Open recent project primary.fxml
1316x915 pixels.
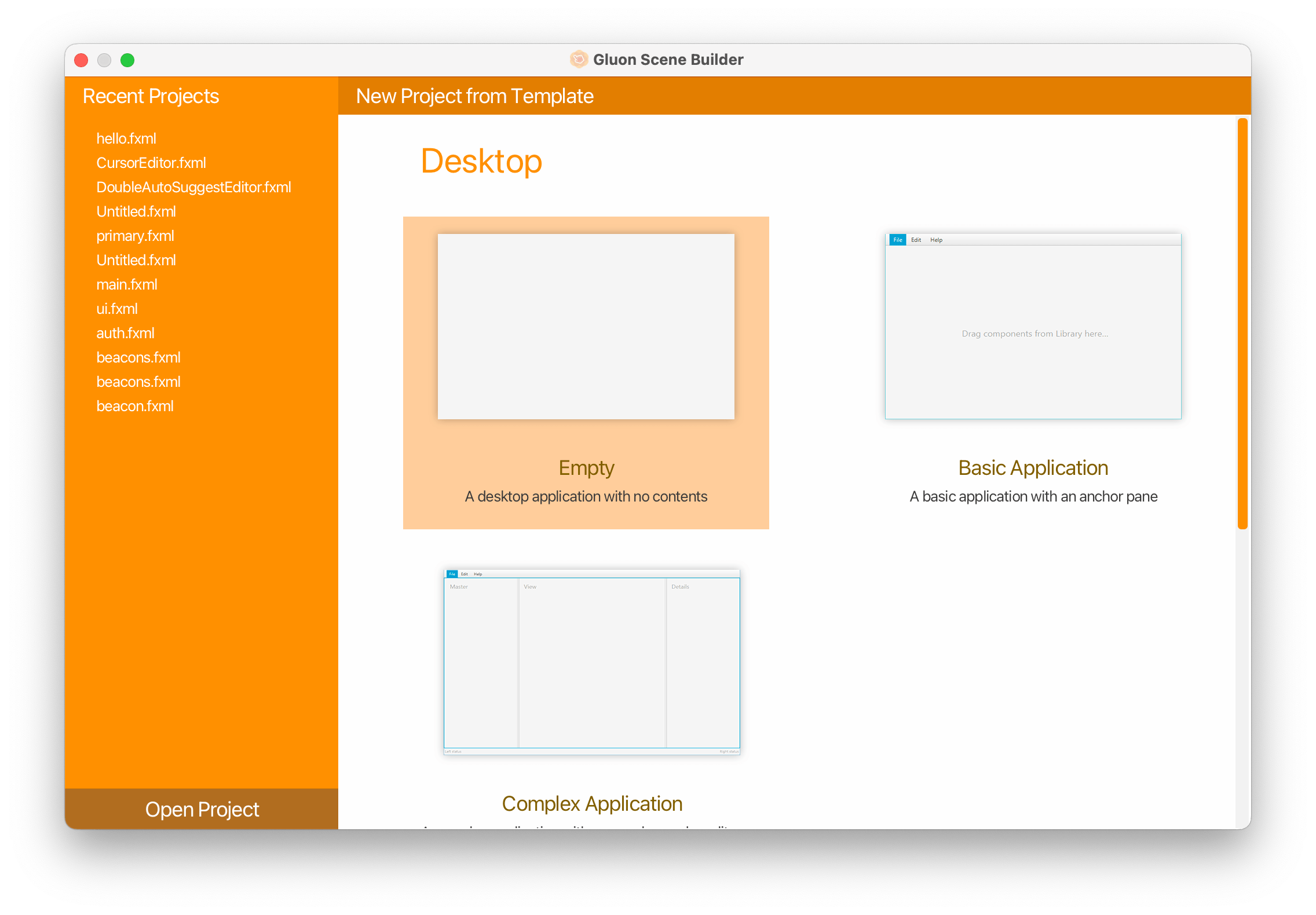pyautogui.click(x=135, y=236)
